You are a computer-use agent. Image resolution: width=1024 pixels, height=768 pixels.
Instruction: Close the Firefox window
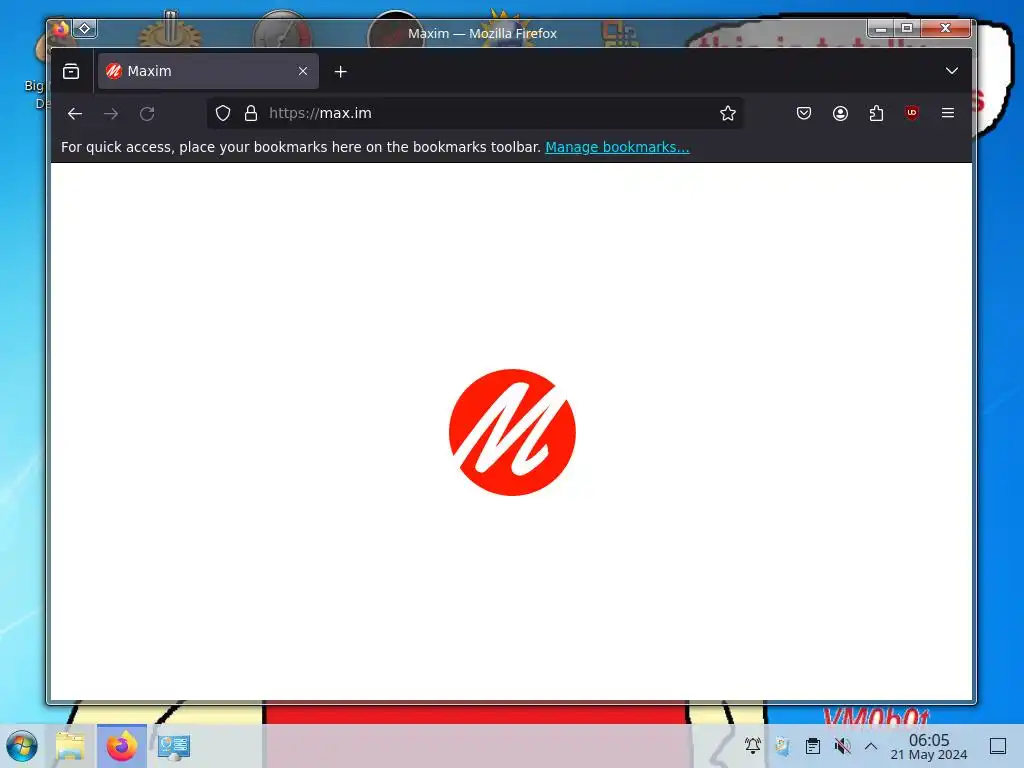coord(945,28)
